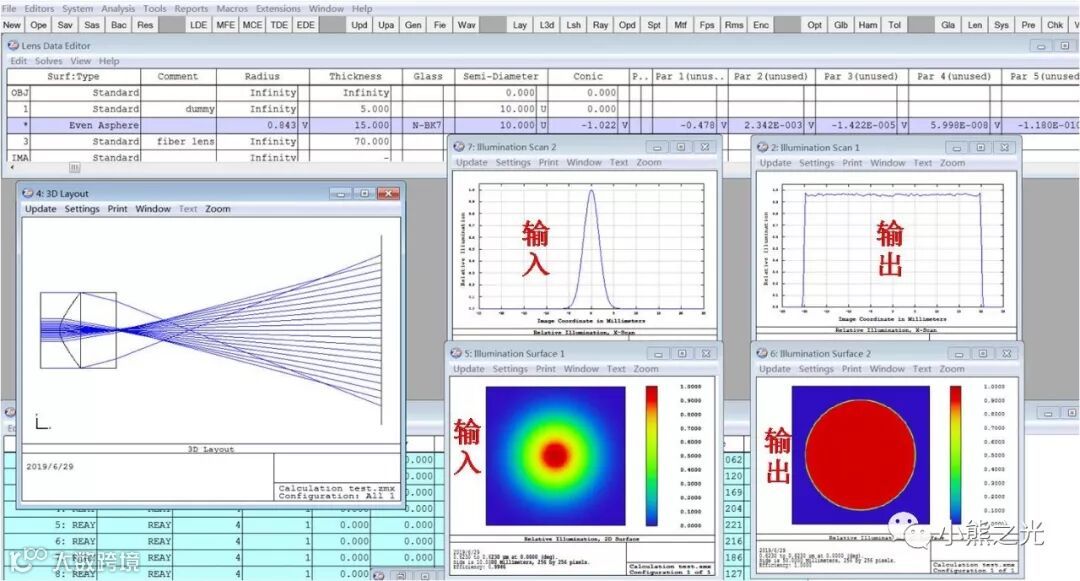Click the L3d 3D layout toolbar button
The height and width of the screenshot is (581, 1080).
[x=547, y=25]
